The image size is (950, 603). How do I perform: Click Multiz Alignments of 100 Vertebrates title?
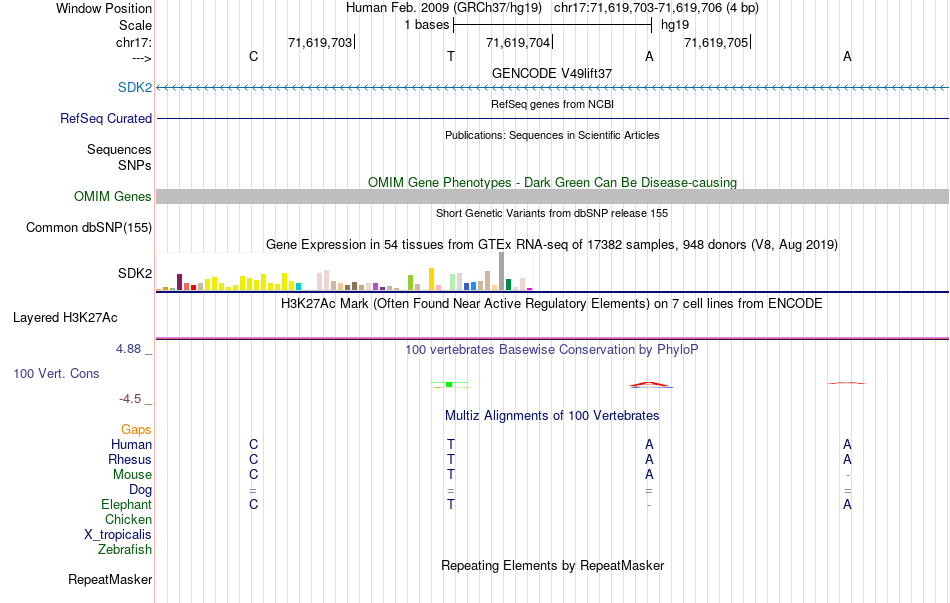point(552,416)
